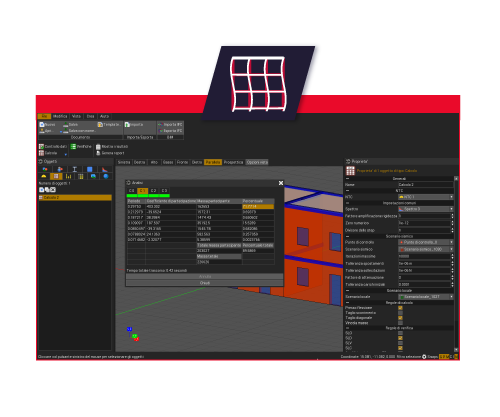
Task: Toggle the Taglio diagonale checkbox
Action: 400,318
